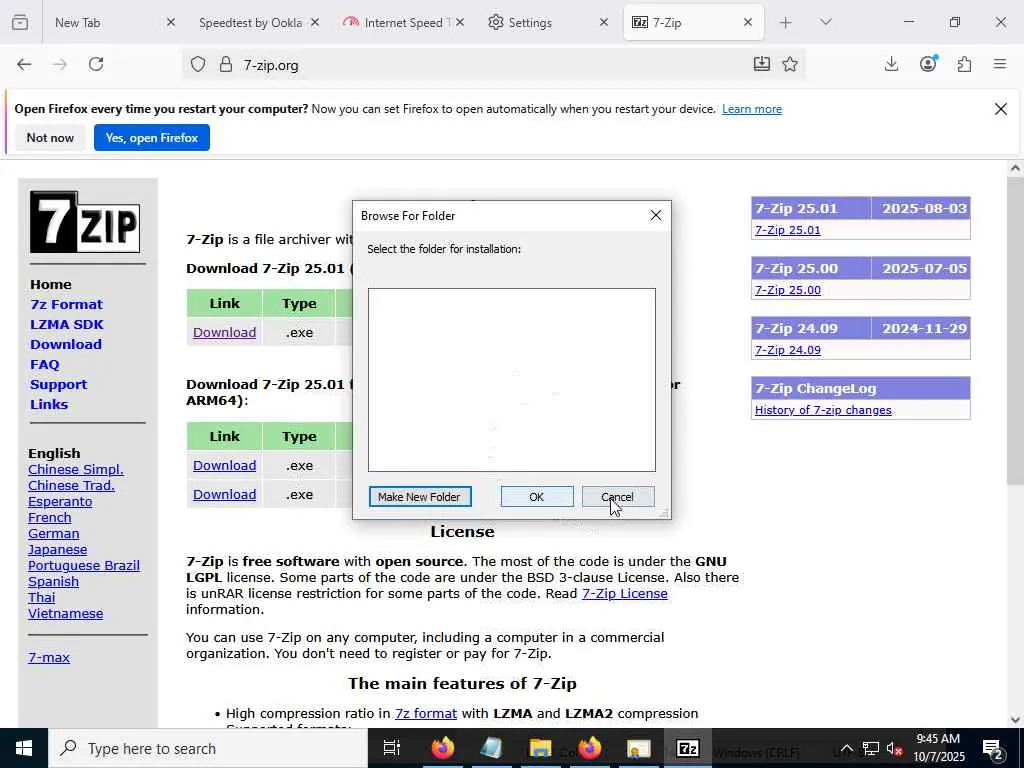Close the Settings tab
Image resolution: width=1024 pixels, height=768 pixels.
603,22
